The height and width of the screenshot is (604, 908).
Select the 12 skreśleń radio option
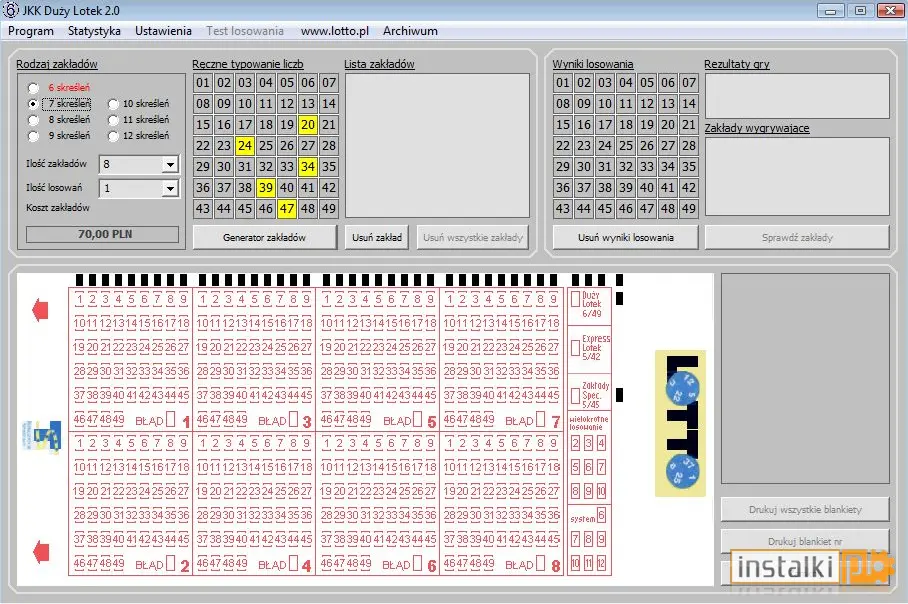(x=113, y=136)
